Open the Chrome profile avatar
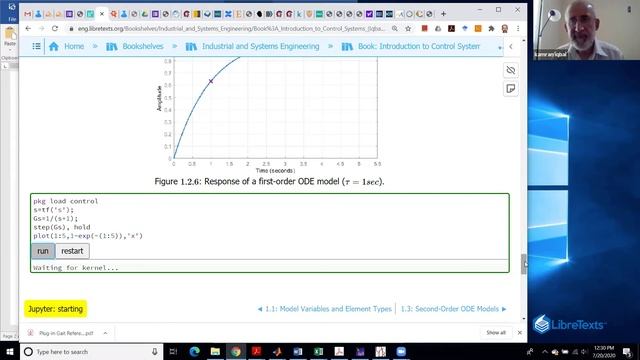Viewport: 640px width, 360px height. (x=505, y=29)
